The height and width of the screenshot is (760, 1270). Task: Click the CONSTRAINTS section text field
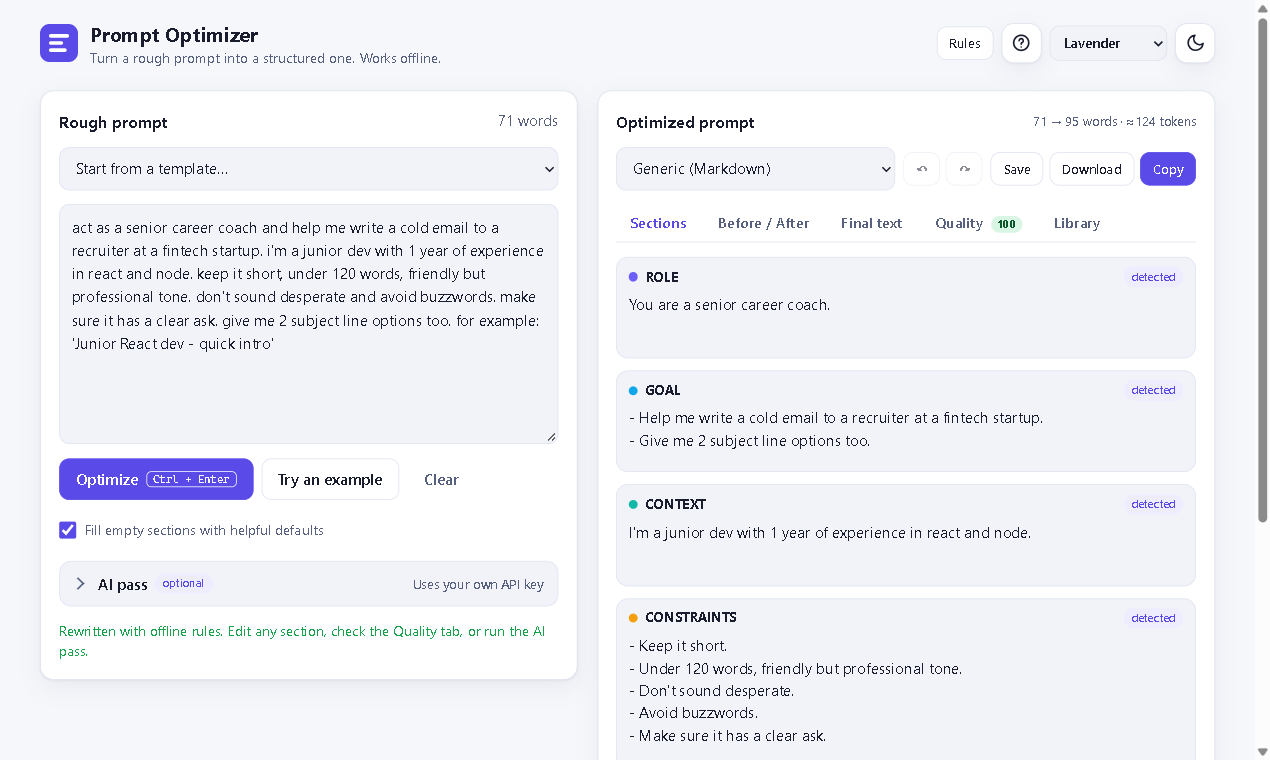click(905, 695)
